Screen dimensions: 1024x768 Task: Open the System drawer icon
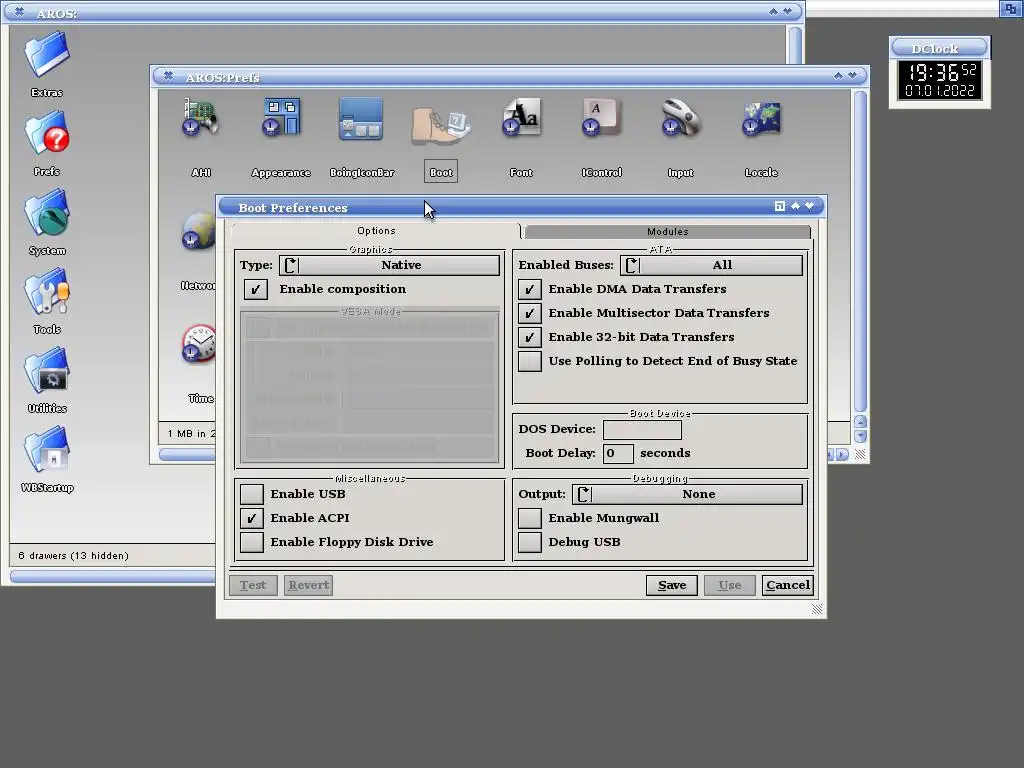pos(47,214)
